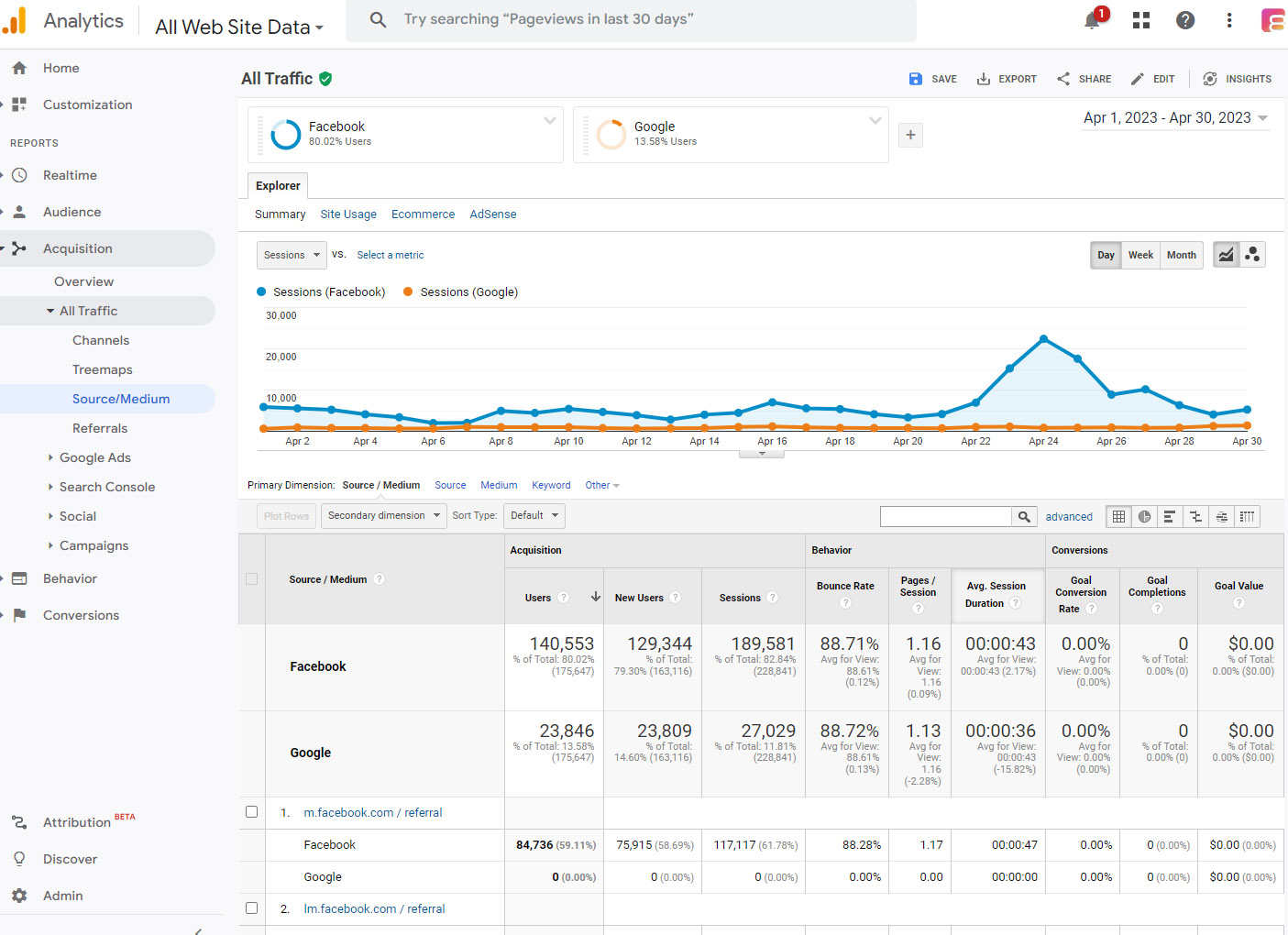Open the notifications bell icon

[x=1092, y=21]
